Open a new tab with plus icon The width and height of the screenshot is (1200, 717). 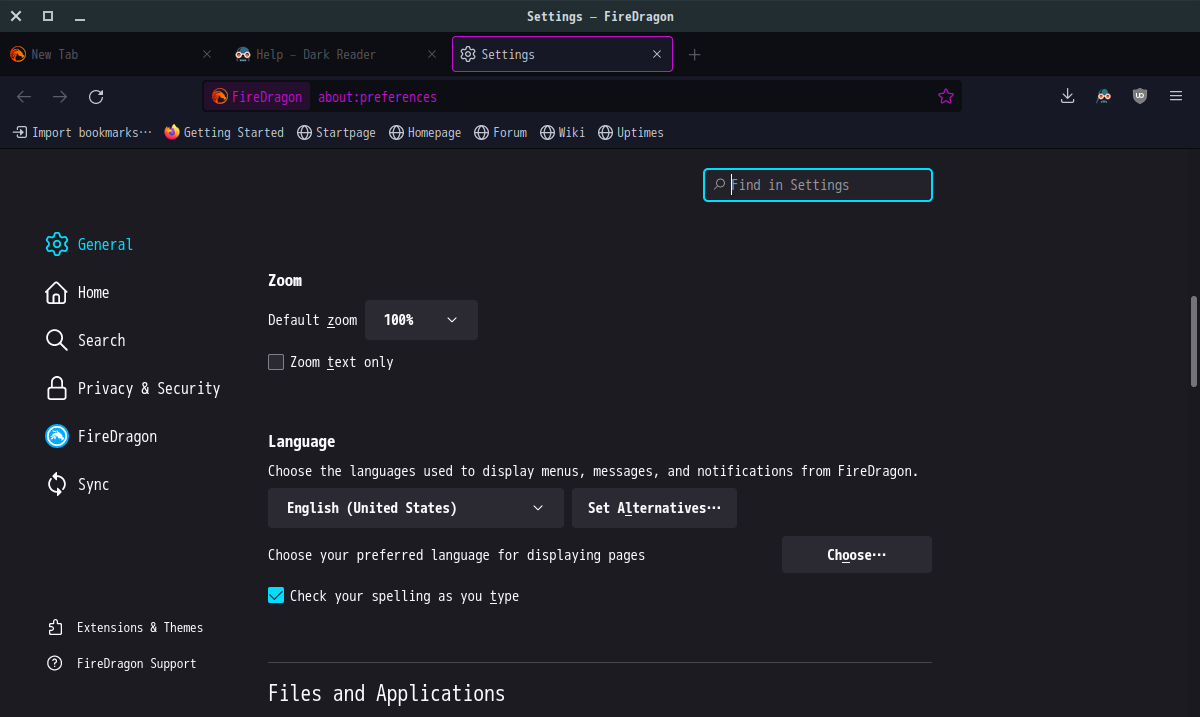click(695, 55)
